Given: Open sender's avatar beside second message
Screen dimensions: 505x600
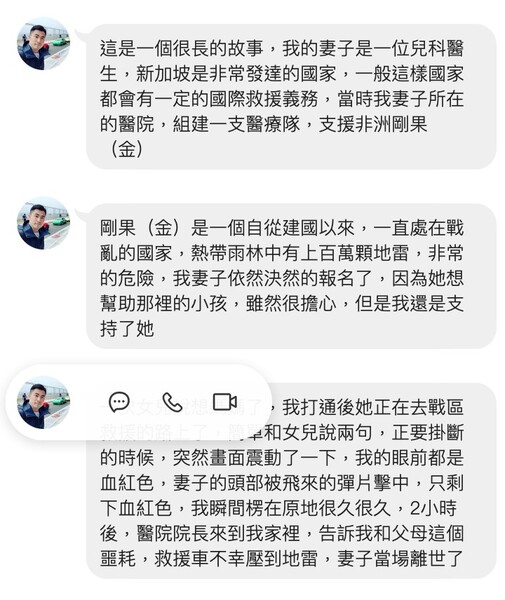Looking at the screenshot, I should tap(44, 223).
